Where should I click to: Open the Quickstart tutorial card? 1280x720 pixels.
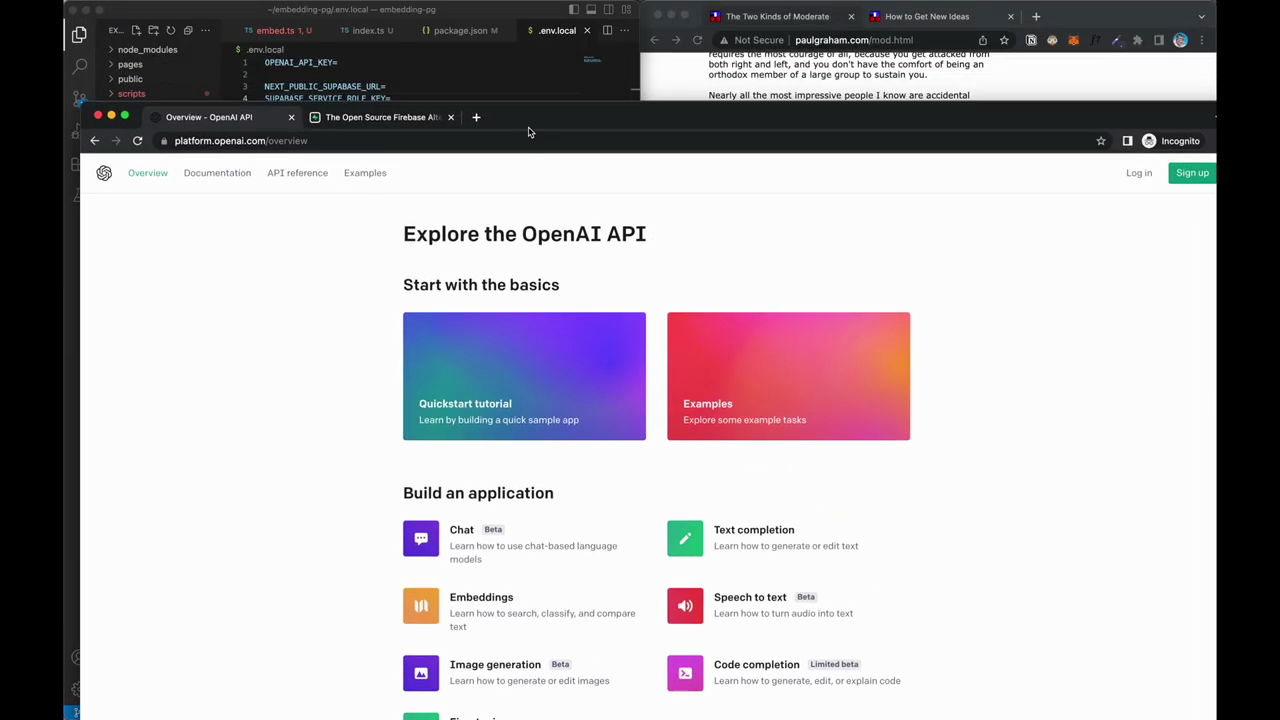click(524, 376)
